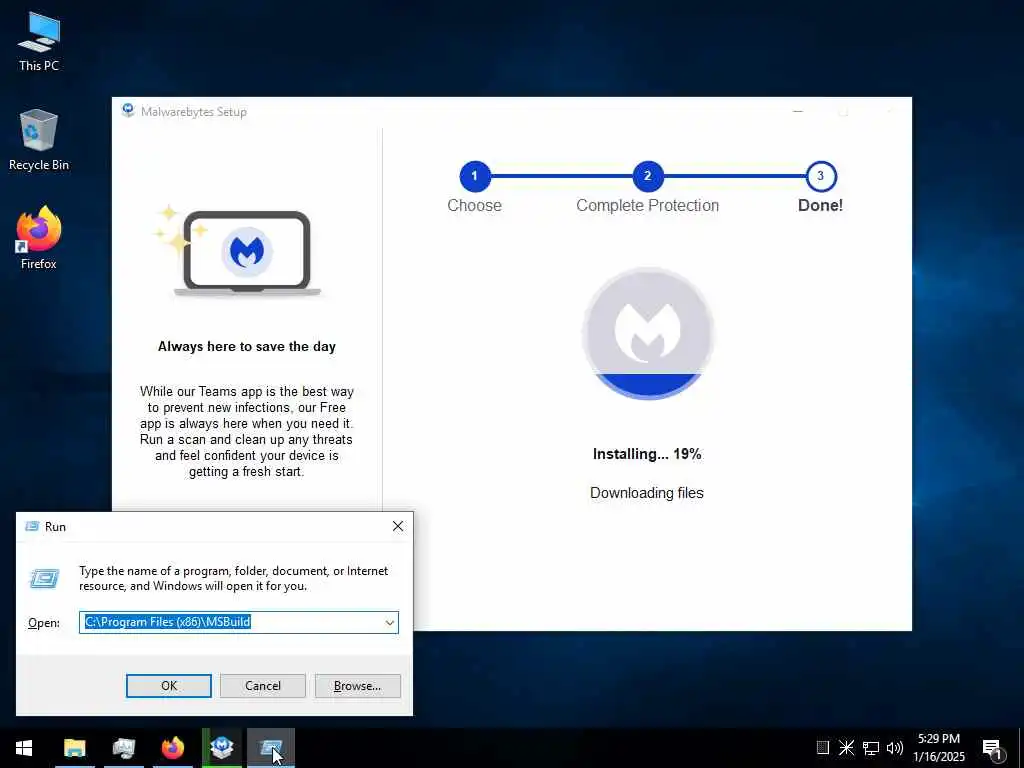Click the 'Choose' step label
Viewport: 1024px width, 768px height.
click(474, 206)
